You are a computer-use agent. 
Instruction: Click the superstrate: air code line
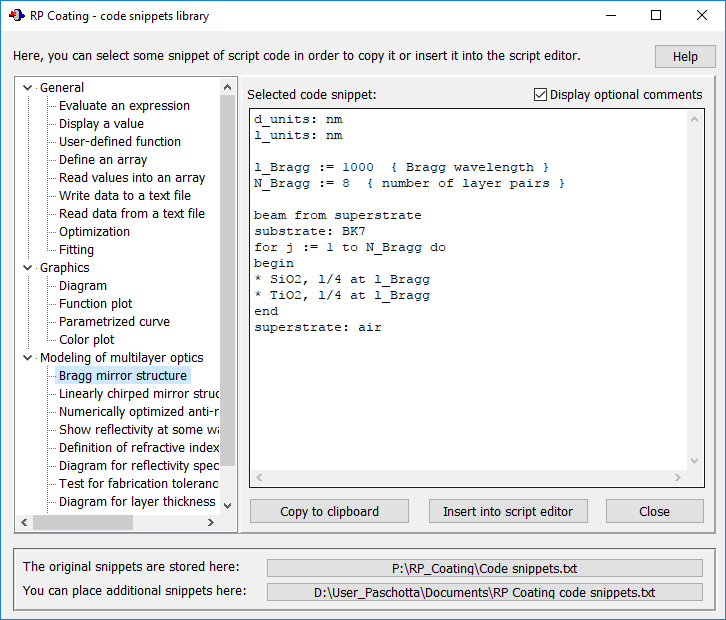(318, 327)
